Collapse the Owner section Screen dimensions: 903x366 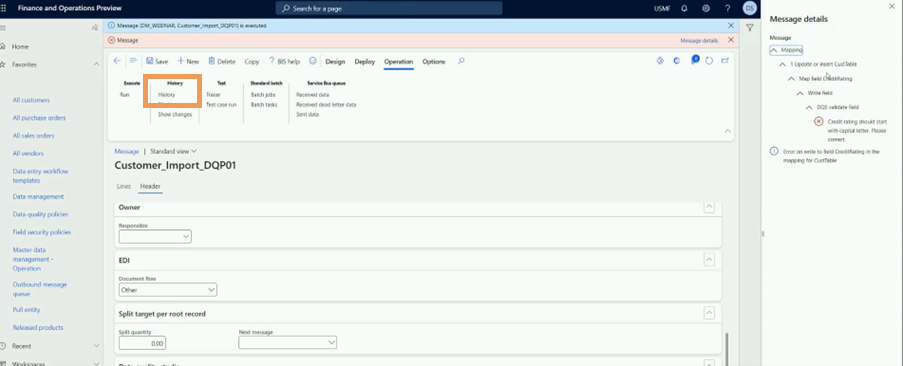pos(710,207)
